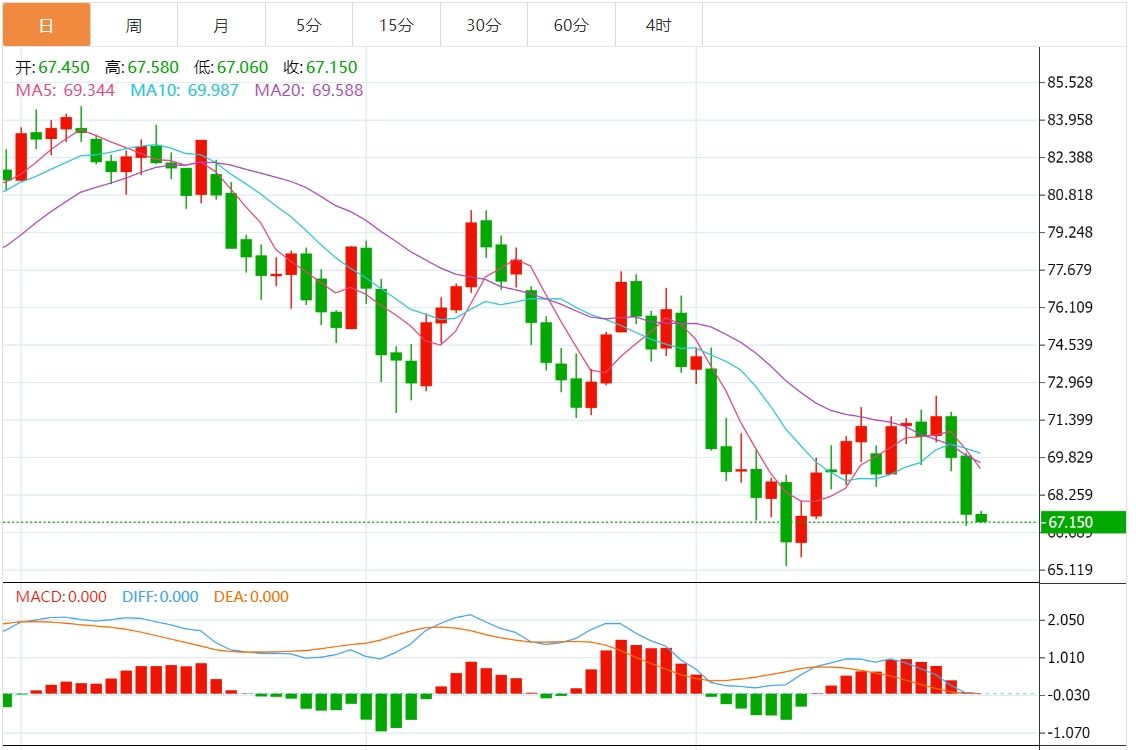
Task: Click the 68.259 price axis label
Action: click(x=1070, y=495)
